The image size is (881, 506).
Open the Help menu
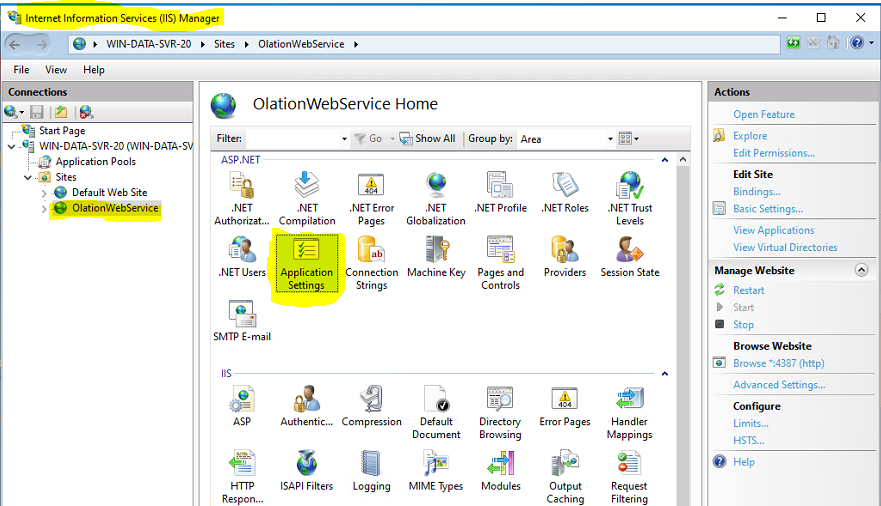(x=94, y=70)
